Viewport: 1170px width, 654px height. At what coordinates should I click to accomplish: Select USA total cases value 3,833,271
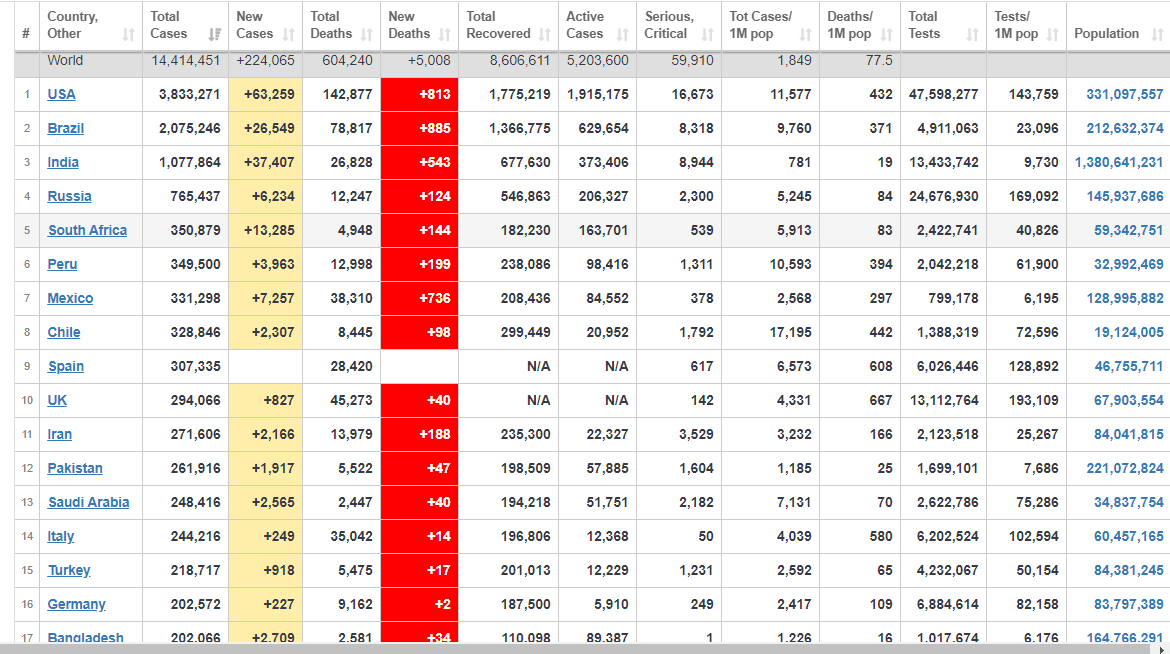(x=190, y=94)
